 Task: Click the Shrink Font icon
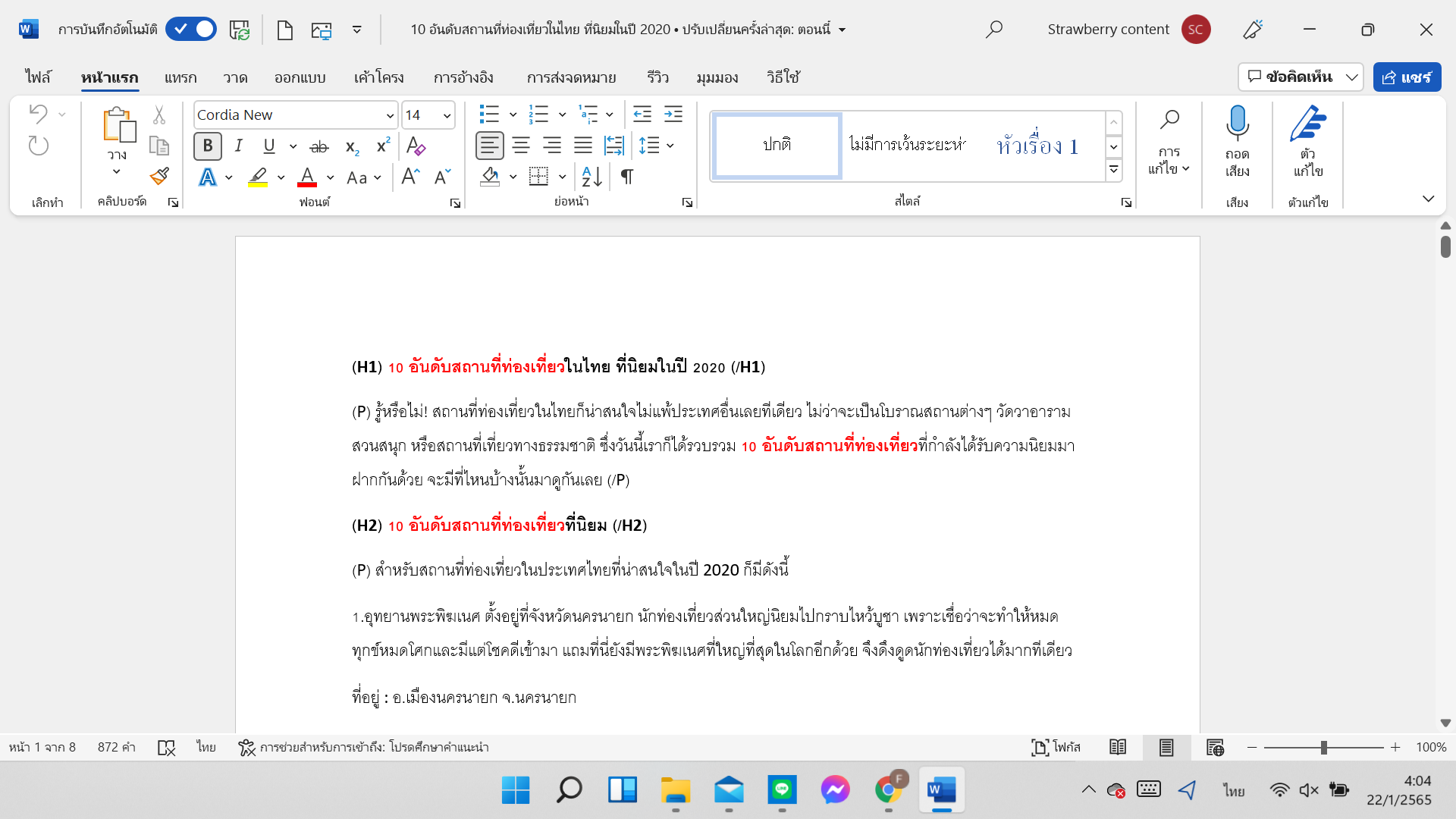coord(443,177)
